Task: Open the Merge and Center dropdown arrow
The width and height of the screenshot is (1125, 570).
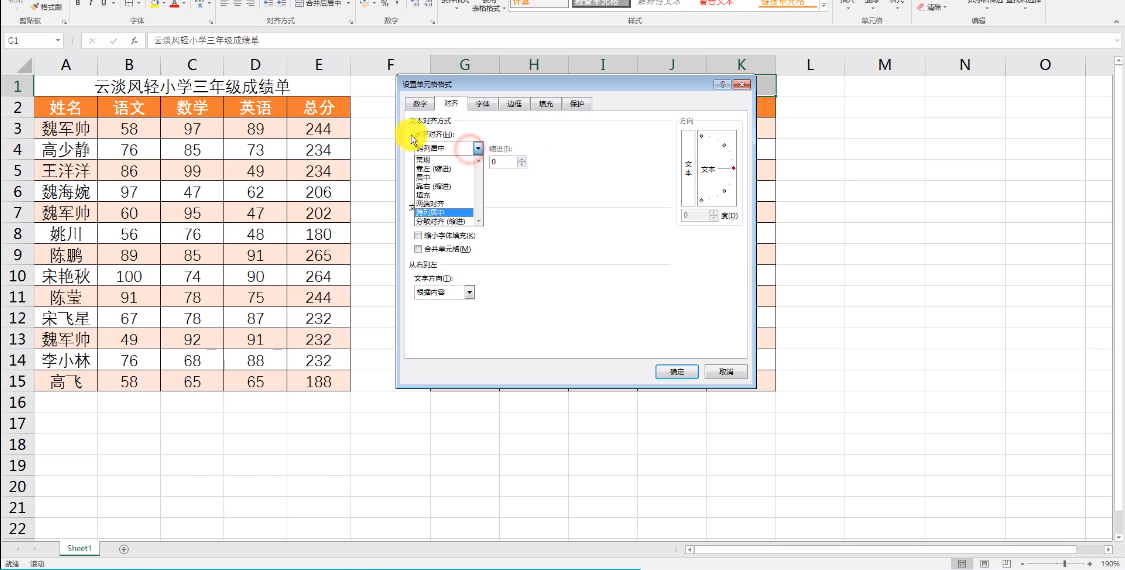Action: coord(348,4)
